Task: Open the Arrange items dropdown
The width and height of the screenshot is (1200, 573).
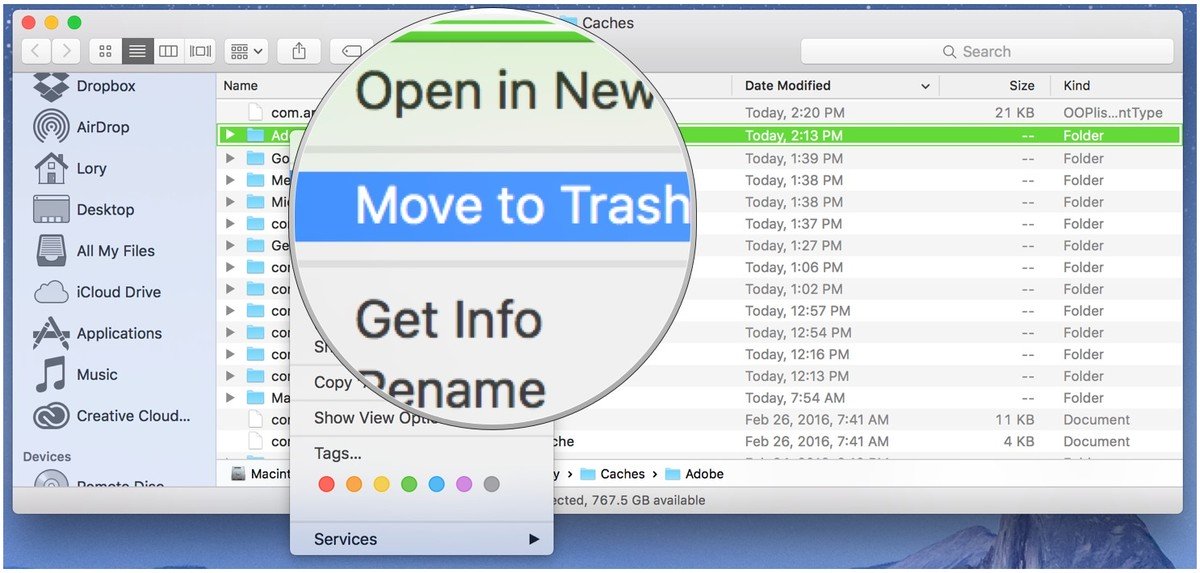Action: pos(246,51)
